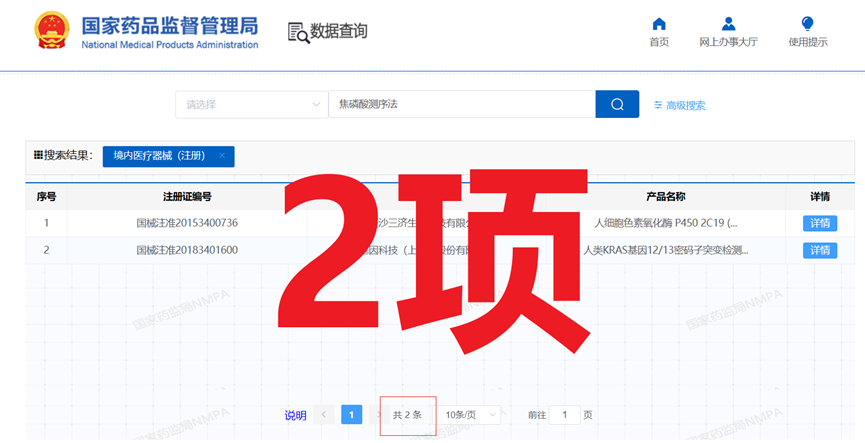865x443 pixels.
Task: Click 详情 for 国械注准20183401600
Action: point(819,250)
